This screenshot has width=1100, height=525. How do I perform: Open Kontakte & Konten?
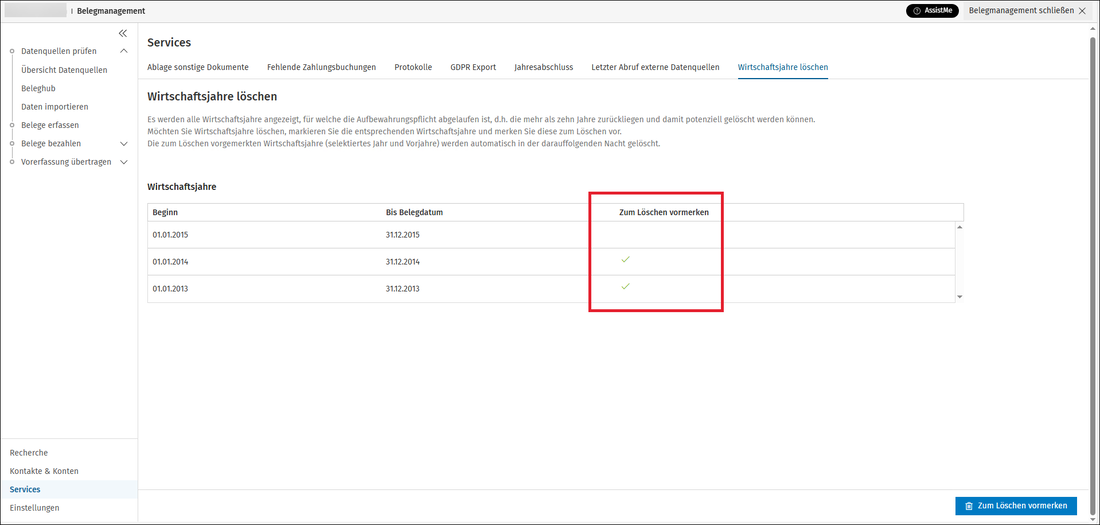[44, 471]
